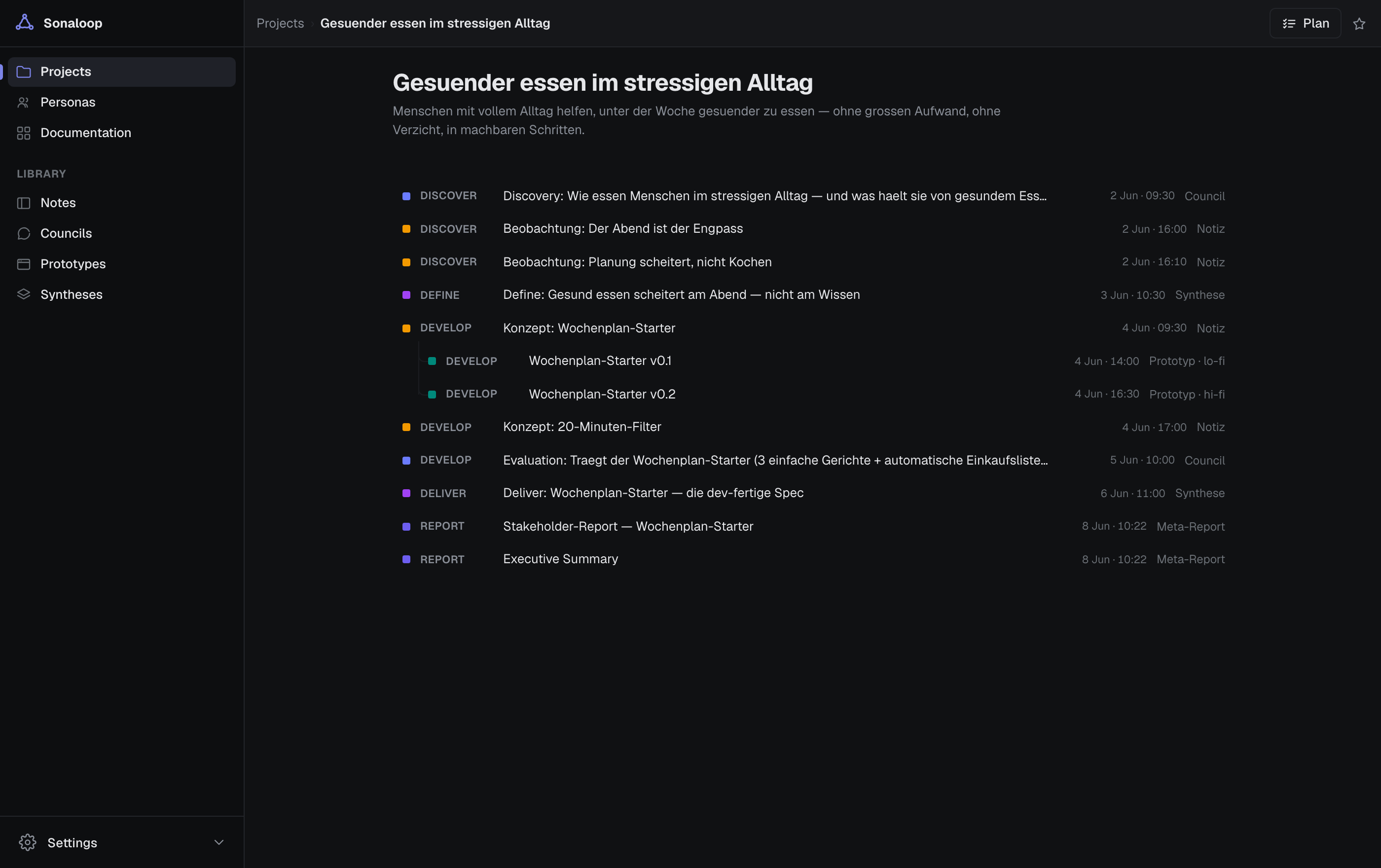Star this project as favorite
The height and width of the screenshot is (868, 1381).
[1359, 24]
